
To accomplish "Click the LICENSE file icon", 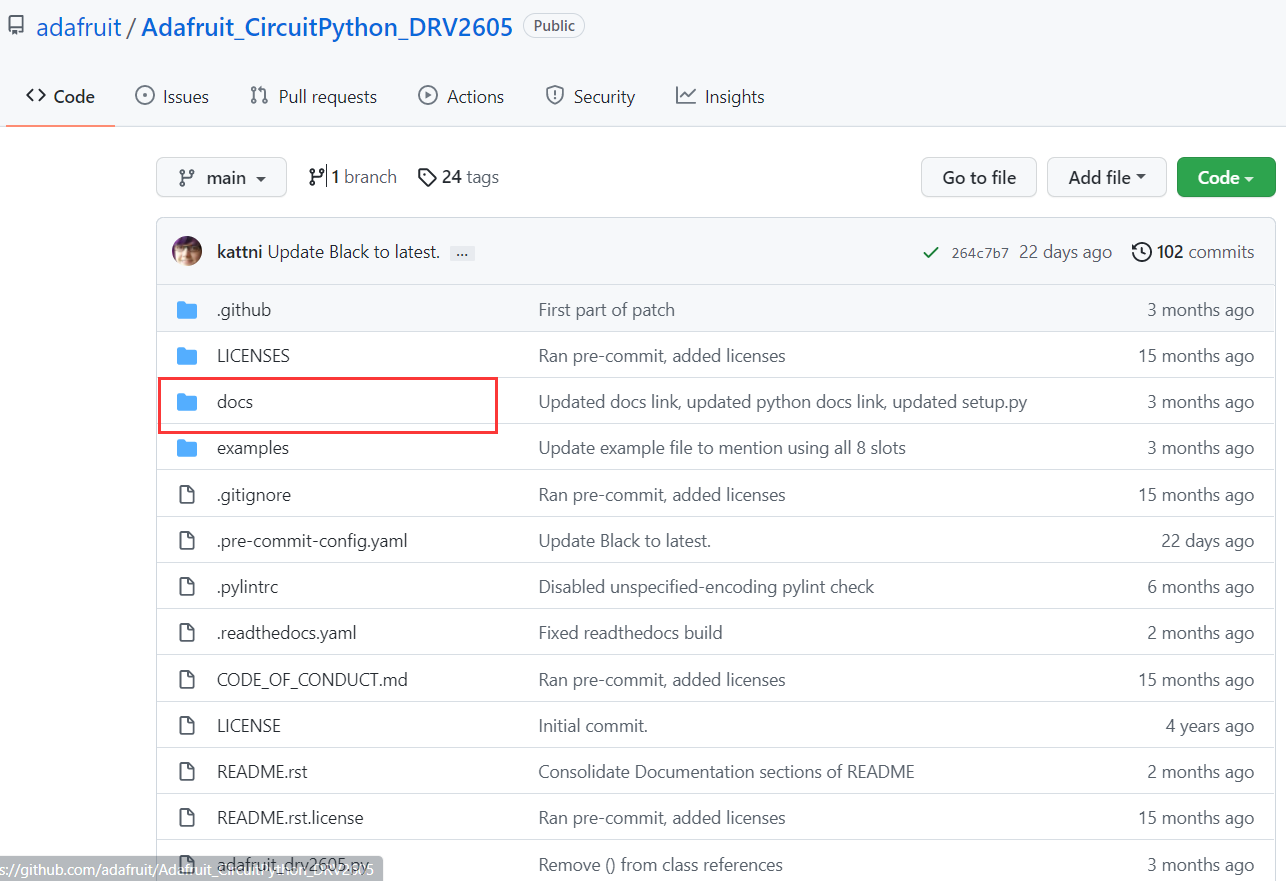I will [x=187, y=726].
